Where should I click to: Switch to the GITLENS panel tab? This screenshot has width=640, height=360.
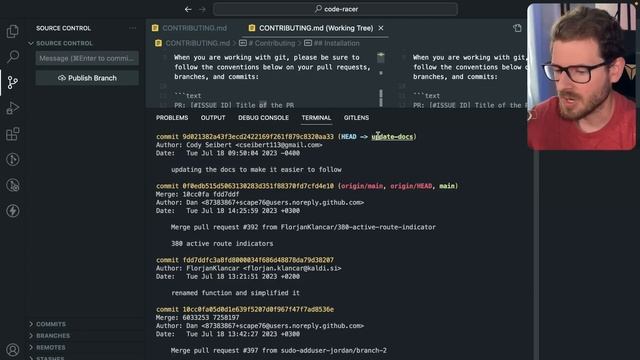point(356,118)
